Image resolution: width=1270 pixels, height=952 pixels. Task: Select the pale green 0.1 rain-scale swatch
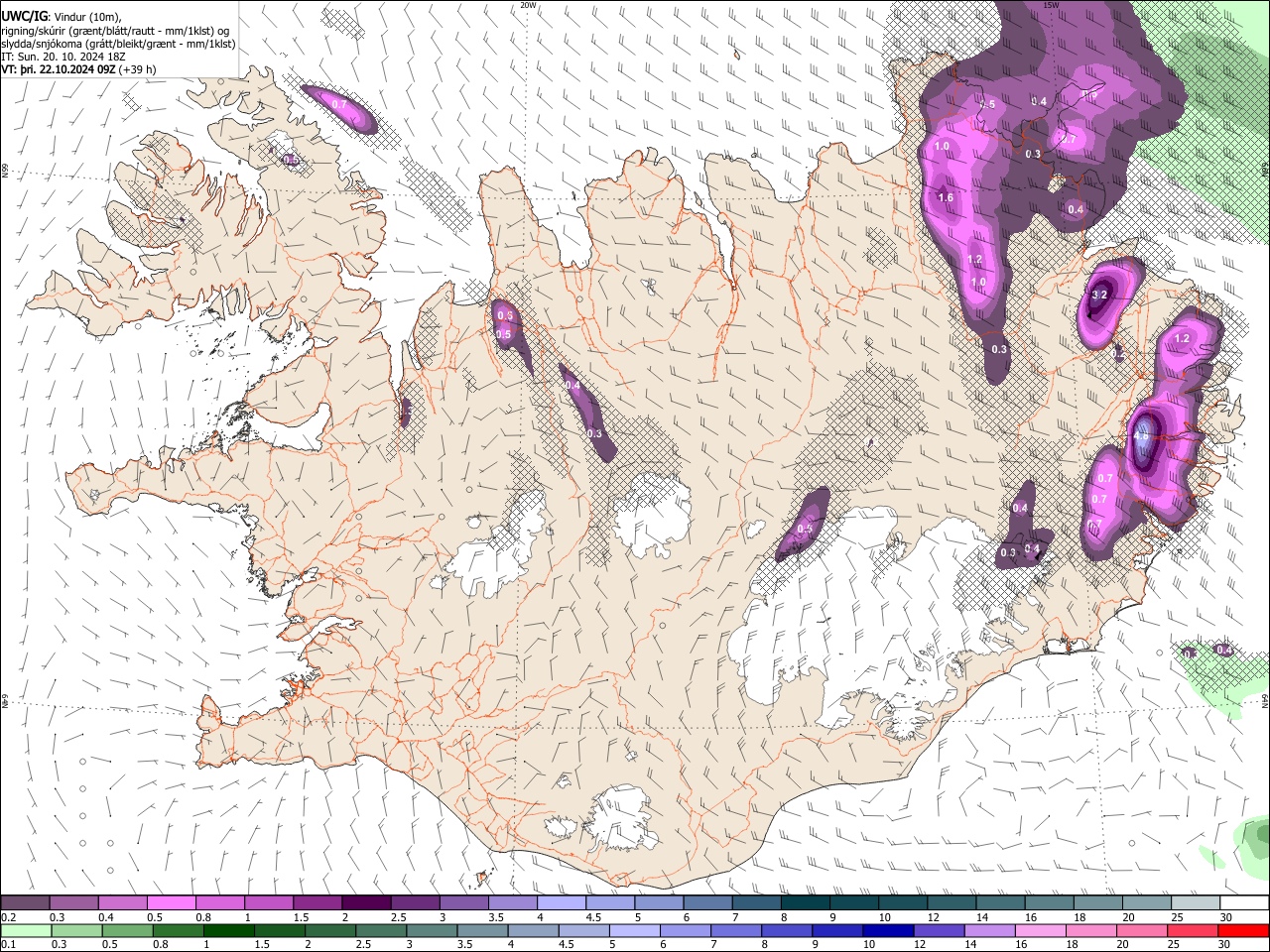point(26,931)
